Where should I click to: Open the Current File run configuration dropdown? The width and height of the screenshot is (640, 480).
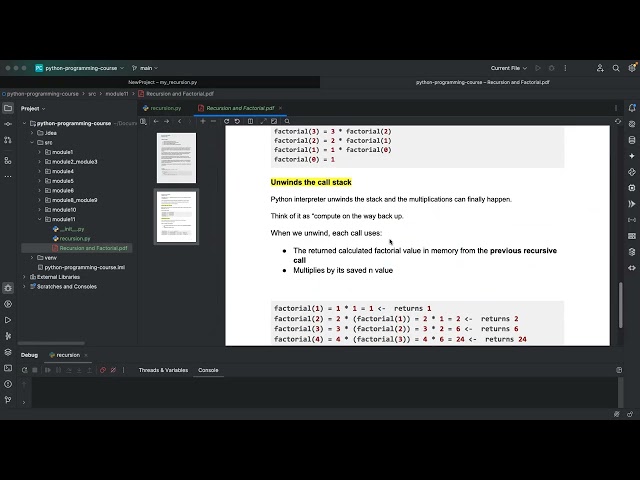click(x=509, y=68)
